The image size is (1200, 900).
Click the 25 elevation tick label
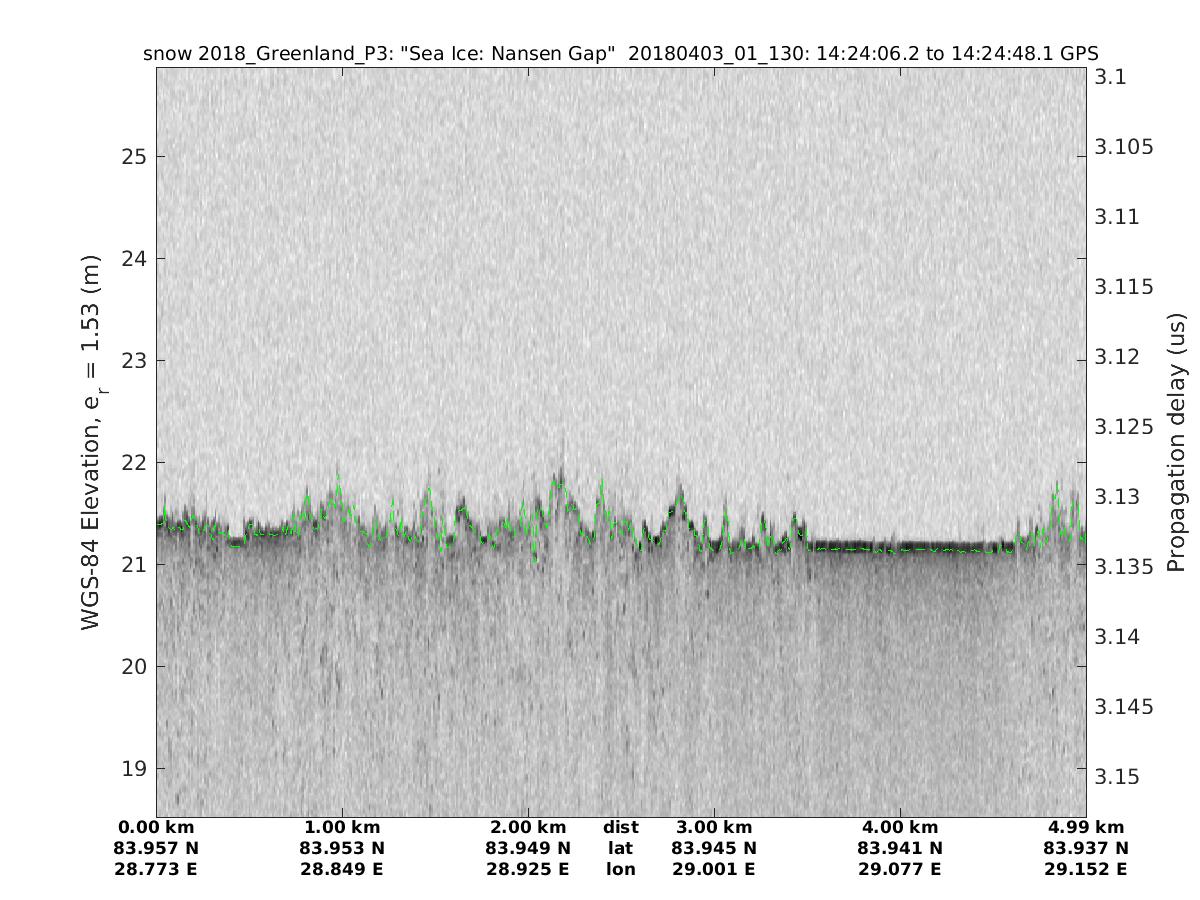point(134,157)
